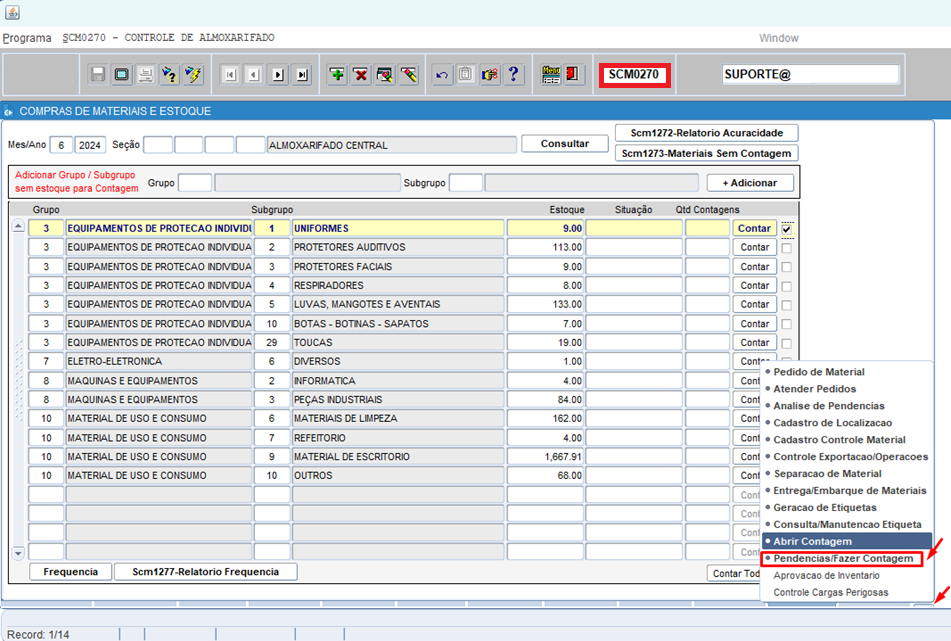
Task: Click the 1,667.91 stock value cell
Action: 545,457
